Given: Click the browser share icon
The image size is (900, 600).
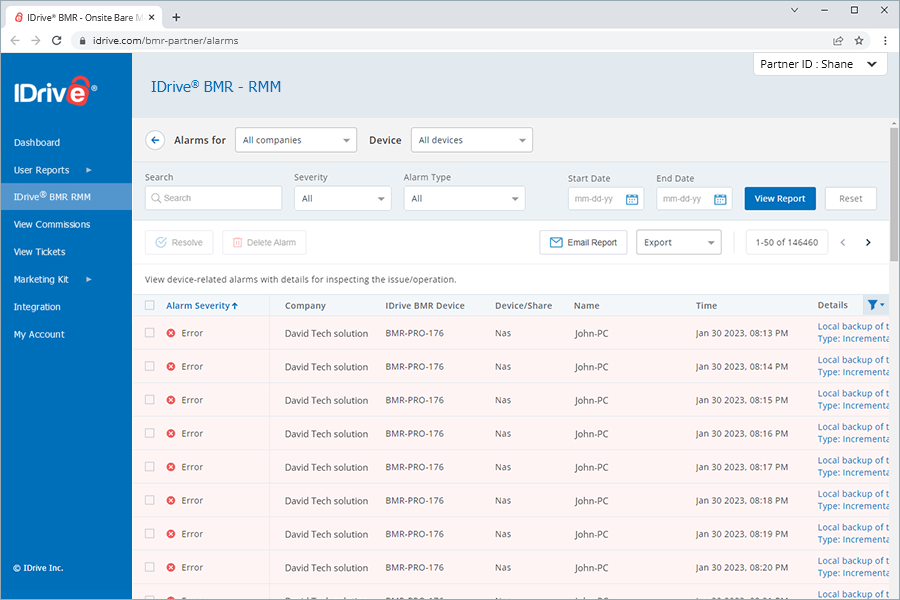Looking at the screenshot, I should [838, 40].
